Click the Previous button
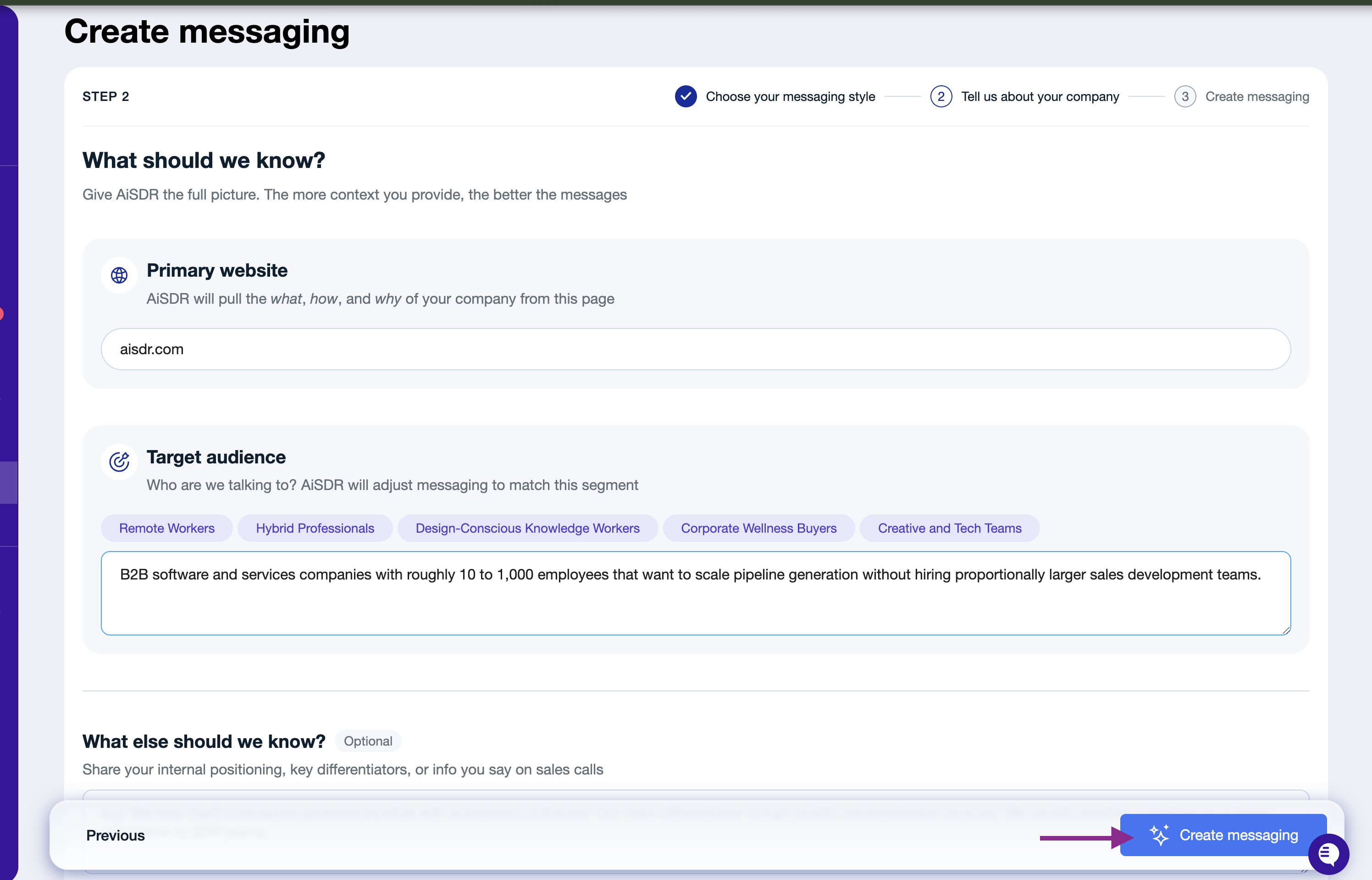 [116, 835]
